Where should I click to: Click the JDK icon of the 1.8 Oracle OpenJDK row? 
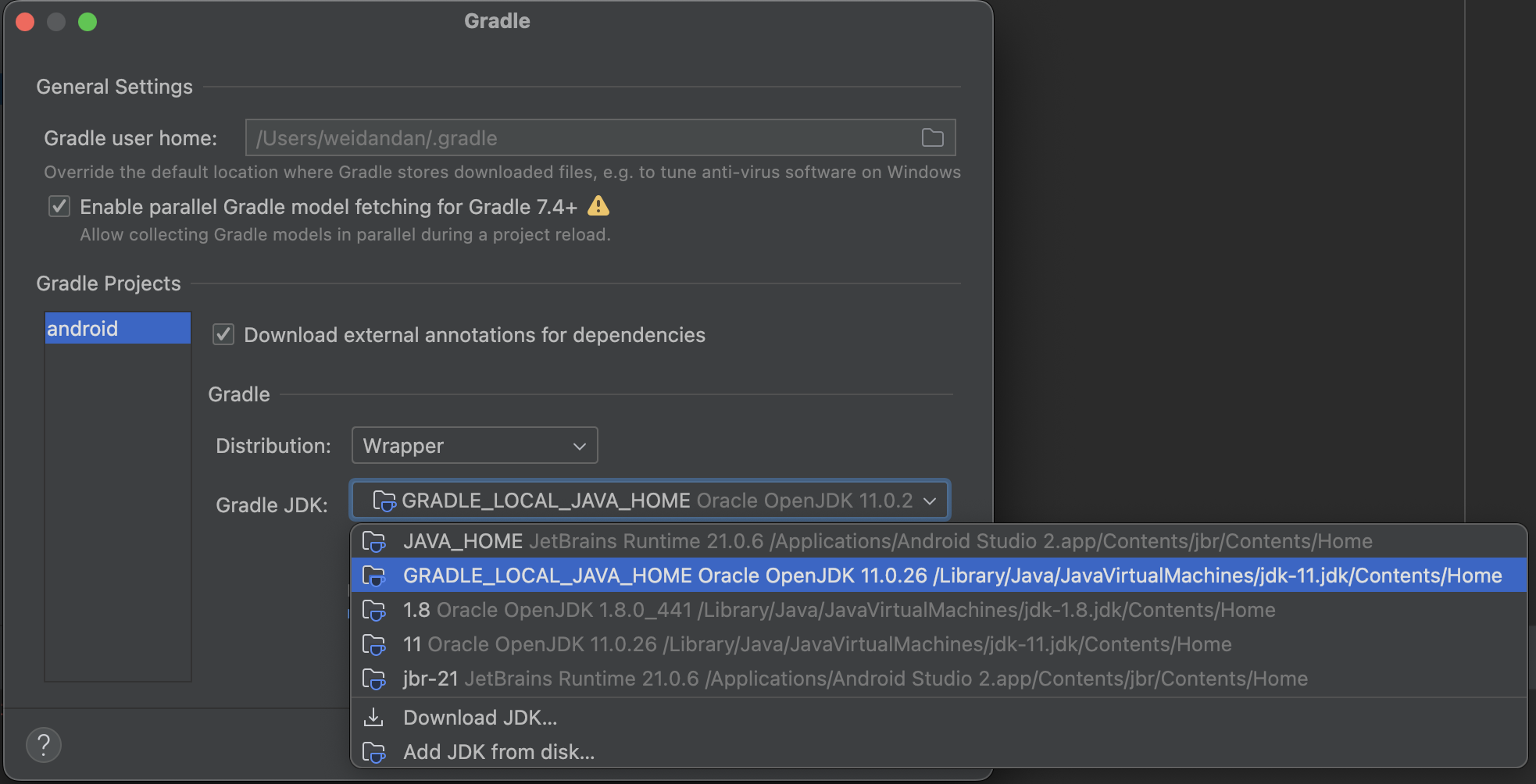point(374,611)
